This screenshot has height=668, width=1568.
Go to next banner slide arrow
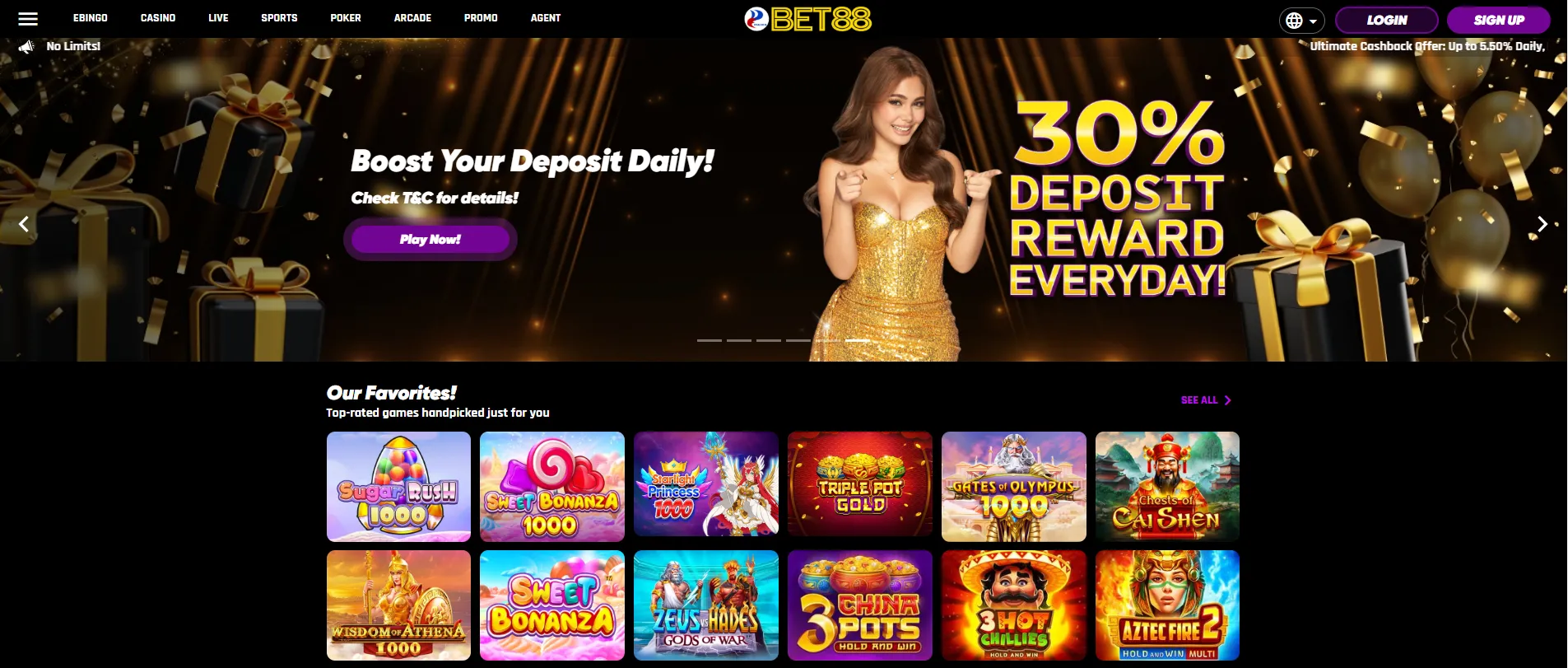(1542, 224)
